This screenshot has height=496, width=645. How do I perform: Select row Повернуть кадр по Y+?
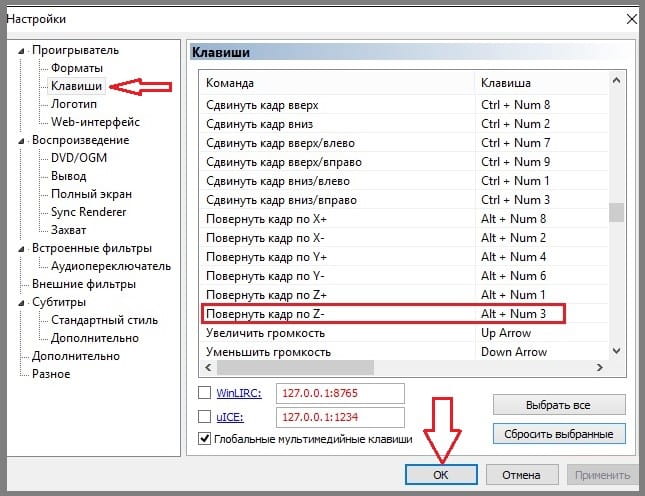tap(404, 257)
